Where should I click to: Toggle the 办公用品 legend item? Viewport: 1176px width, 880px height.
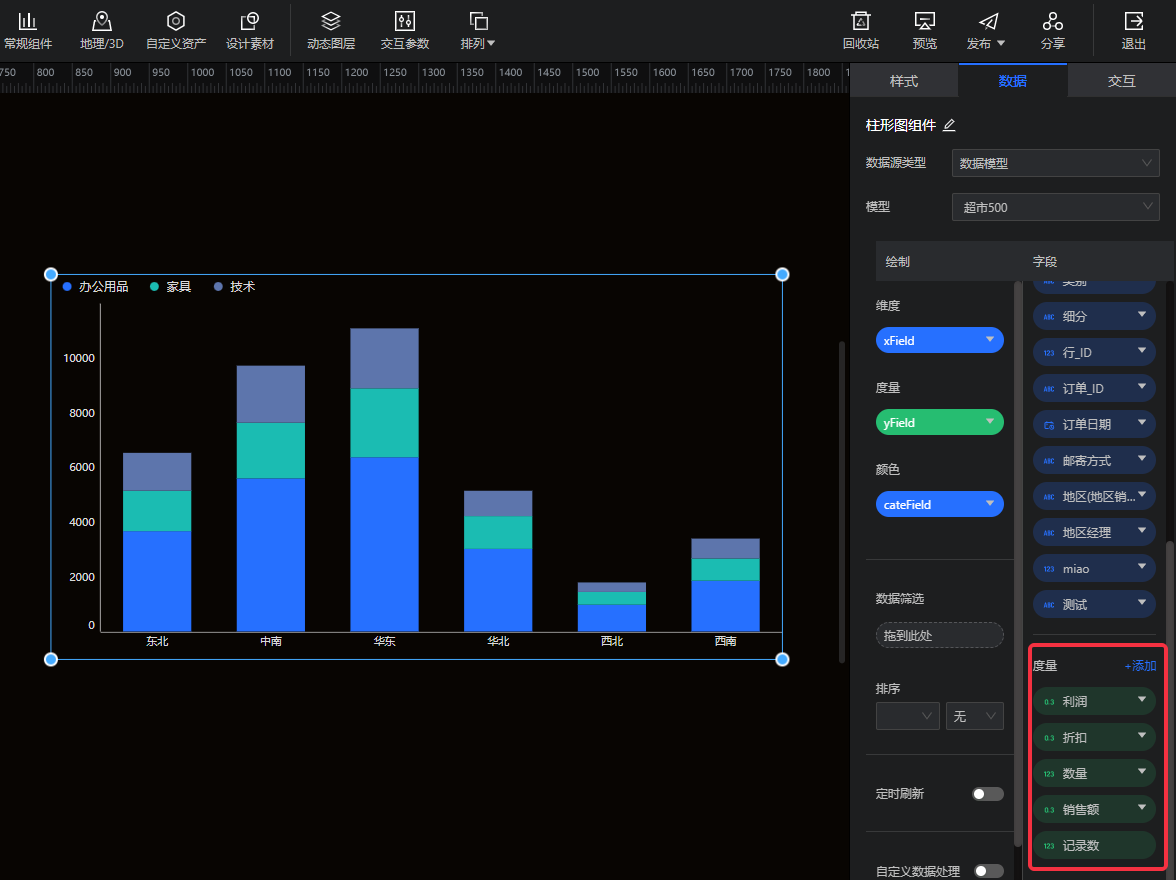96,287
